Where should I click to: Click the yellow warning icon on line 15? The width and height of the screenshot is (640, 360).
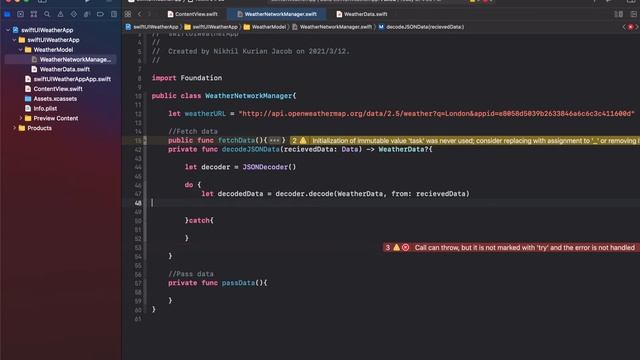(303, 140)
